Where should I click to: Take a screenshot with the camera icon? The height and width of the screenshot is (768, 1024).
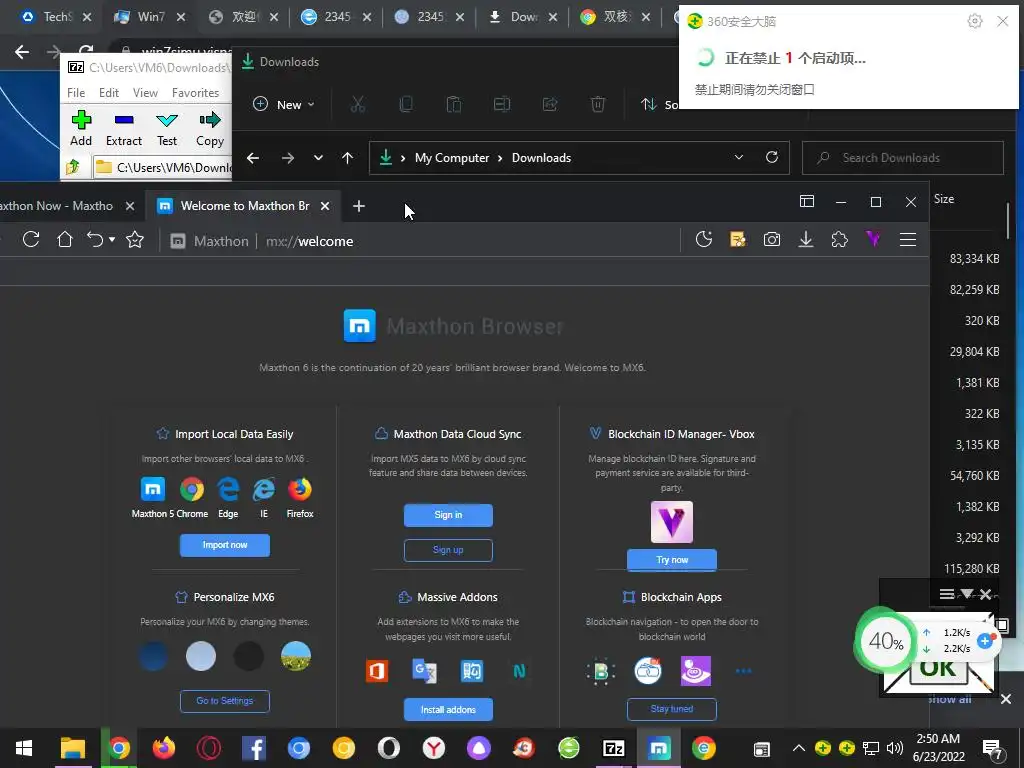772,240
